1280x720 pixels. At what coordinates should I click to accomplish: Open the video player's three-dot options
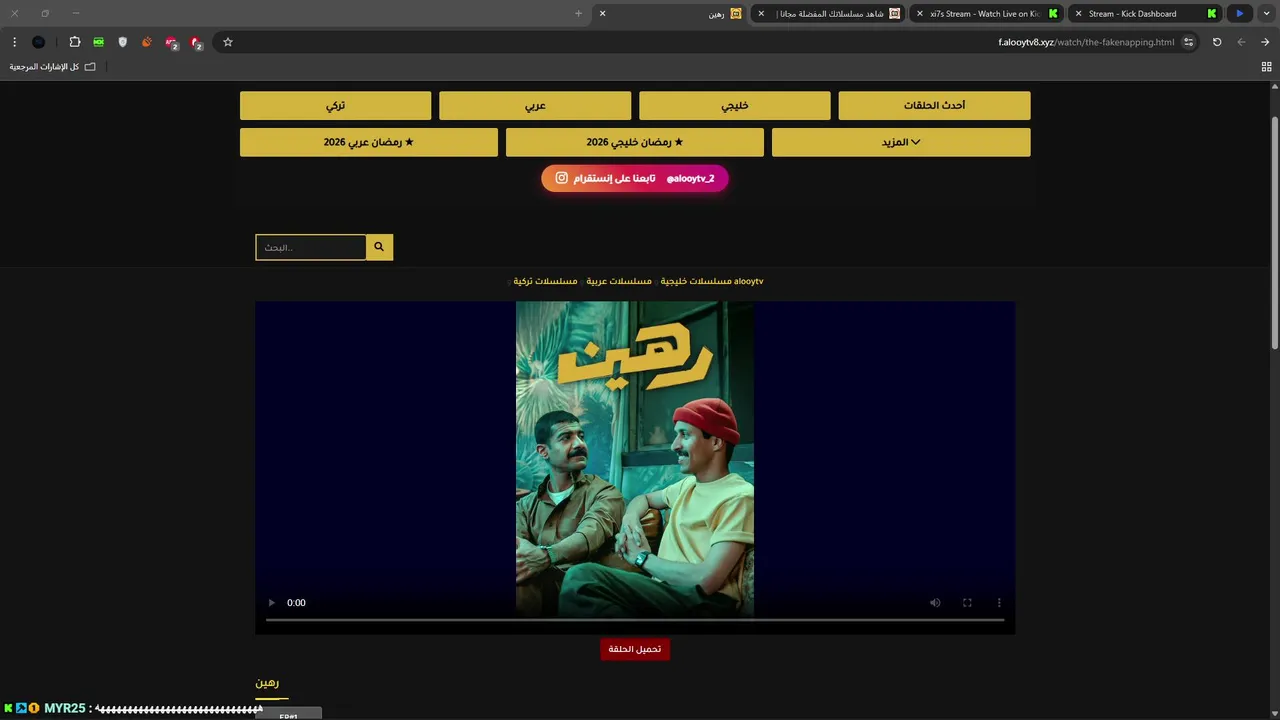point(999,603)
